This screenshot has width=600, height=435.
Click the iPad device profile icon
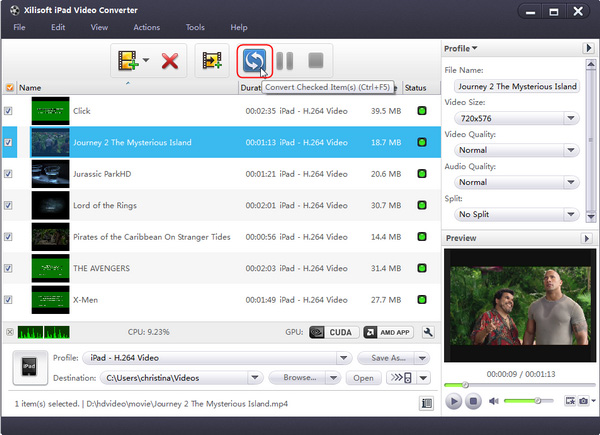coord(30,368)
